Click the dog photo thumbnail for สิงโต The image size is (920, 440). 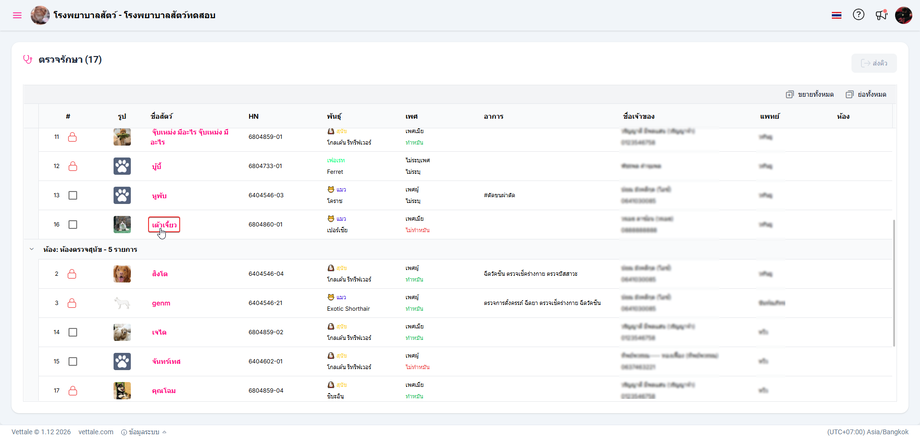click(122, 273)
